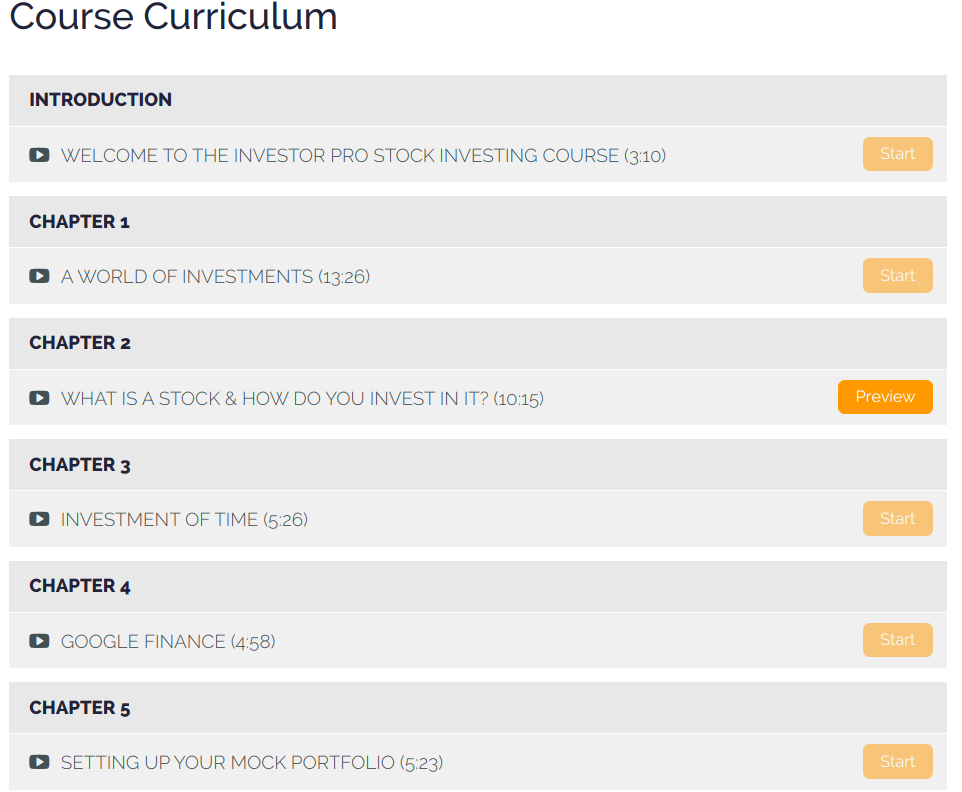Screen dimensions: 962x792
Task: Open What Is a Stock lesson title
Action: click(x=302, y=398)
